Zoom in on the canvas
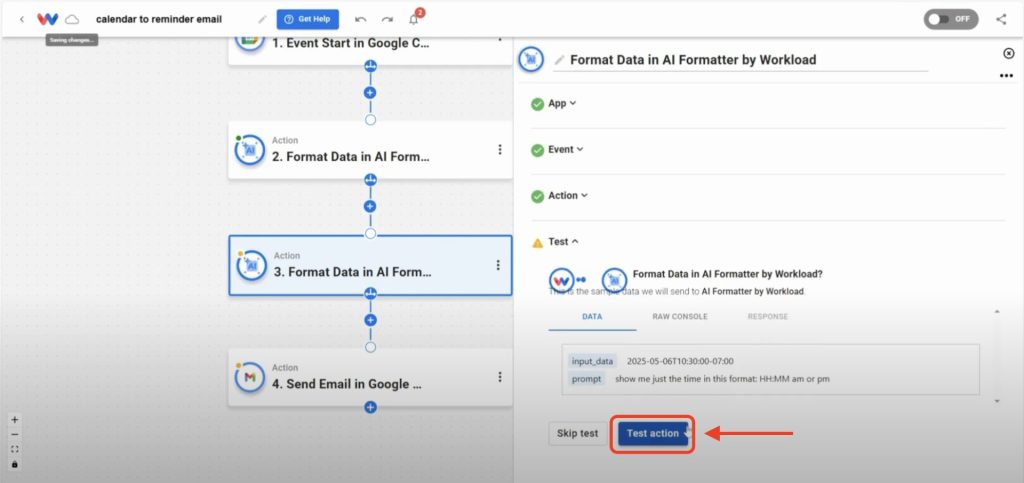The image size is (1024, 483). pos(15,420)
